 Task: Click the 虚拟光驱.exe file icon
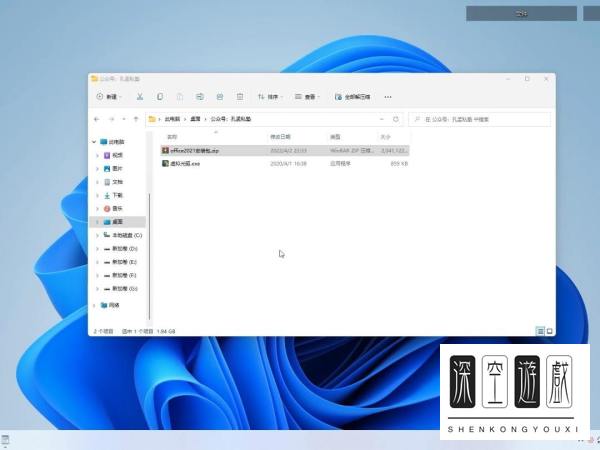(165, 163)
